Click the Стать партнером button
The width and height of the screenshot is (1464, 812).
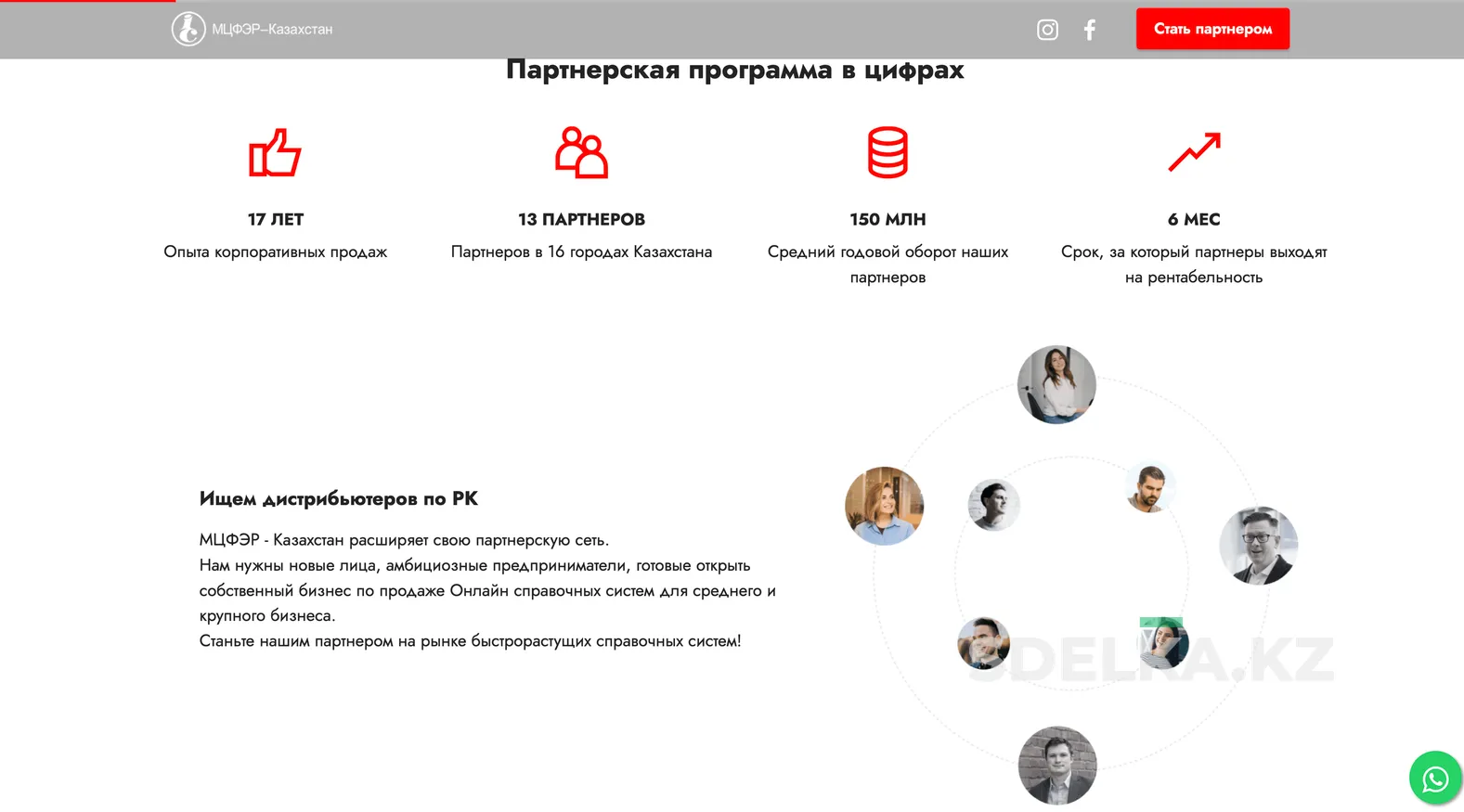click(x=1212, y=29)
